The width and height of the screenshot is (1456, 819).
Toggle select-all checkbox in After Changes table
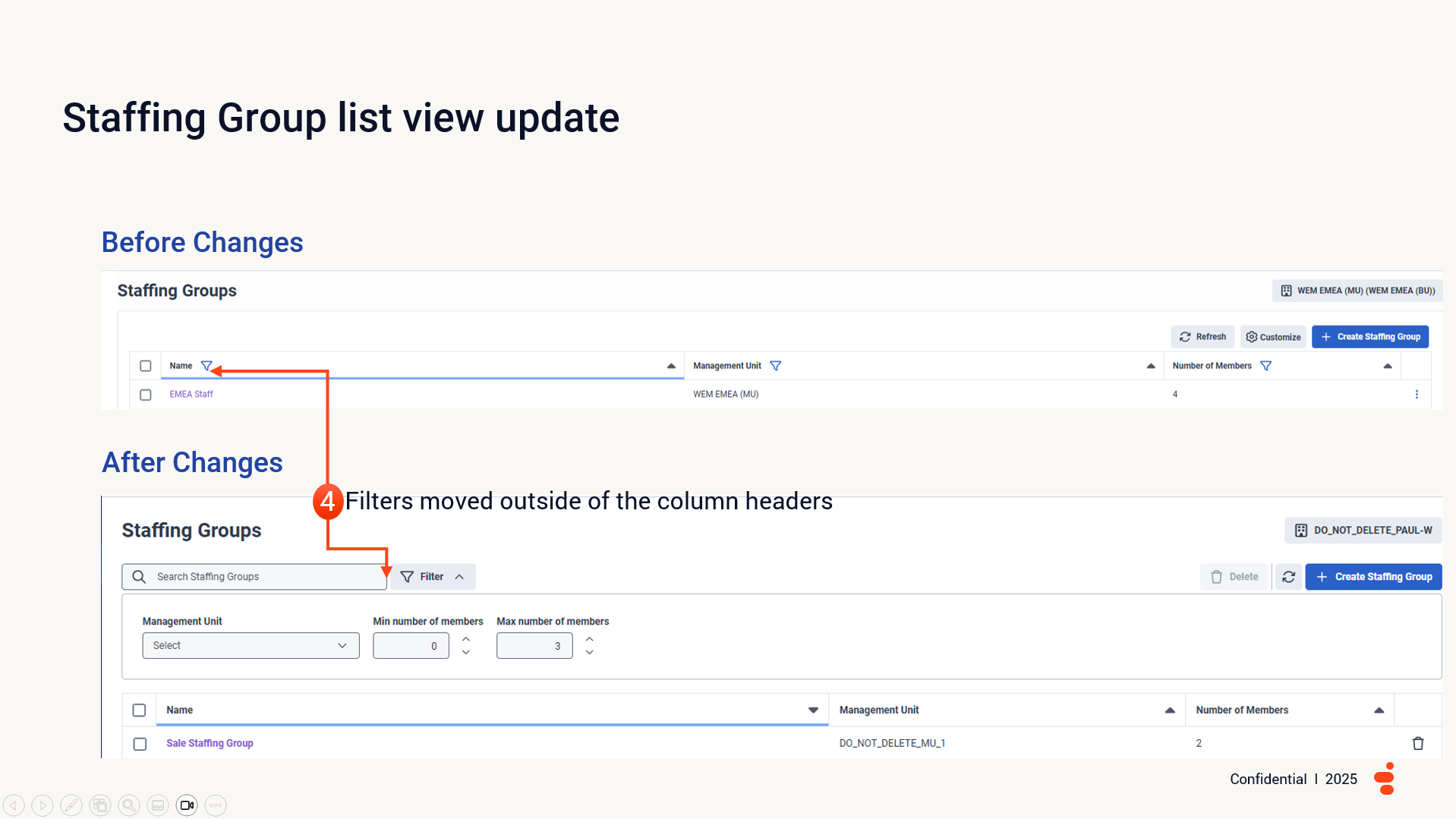click(139, 710)
